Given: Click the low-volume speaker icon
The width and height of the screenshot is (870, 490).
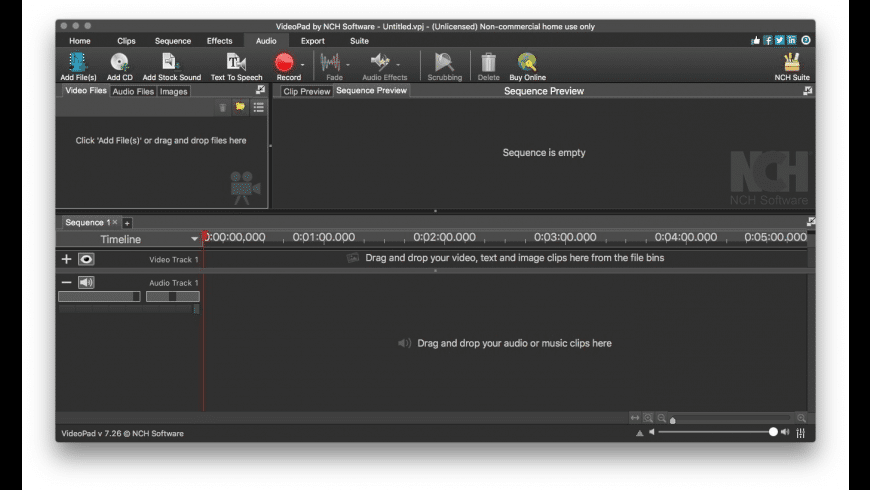Looking at the screenshot, I should [652, 432].
